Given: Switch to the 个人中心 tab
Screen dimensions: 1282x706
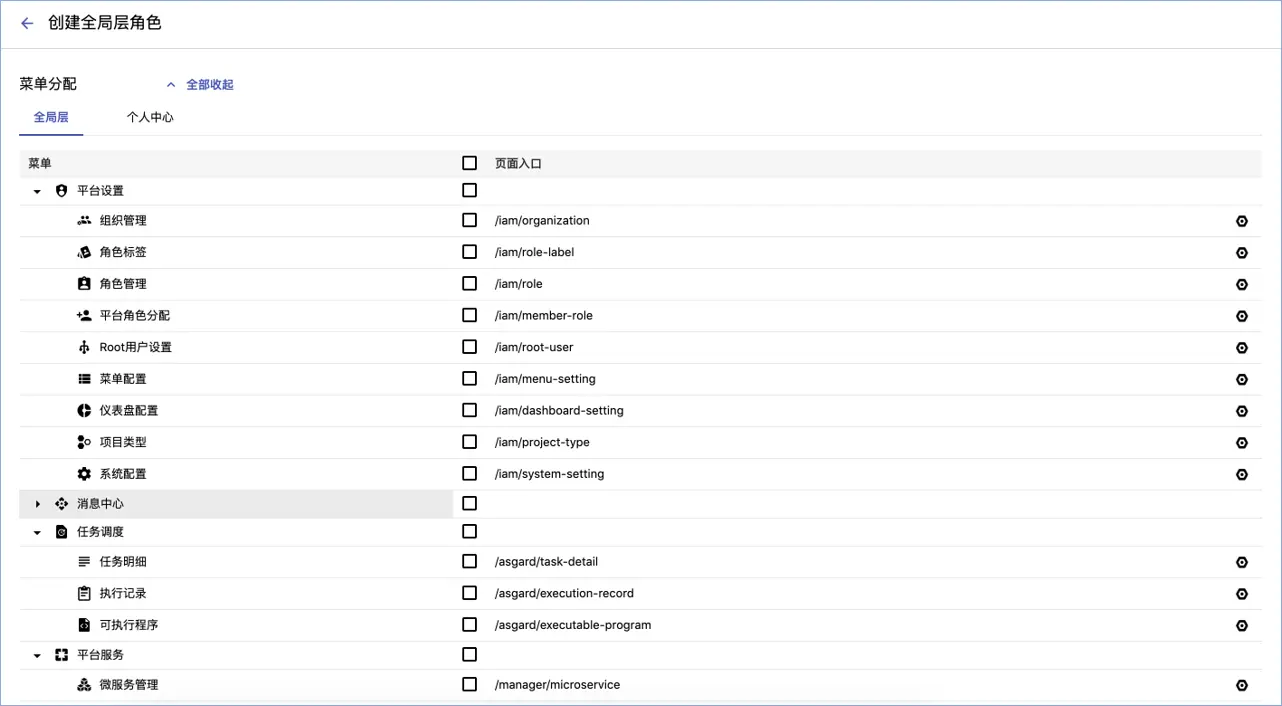Looking at the screenshot, I should 150,117.
